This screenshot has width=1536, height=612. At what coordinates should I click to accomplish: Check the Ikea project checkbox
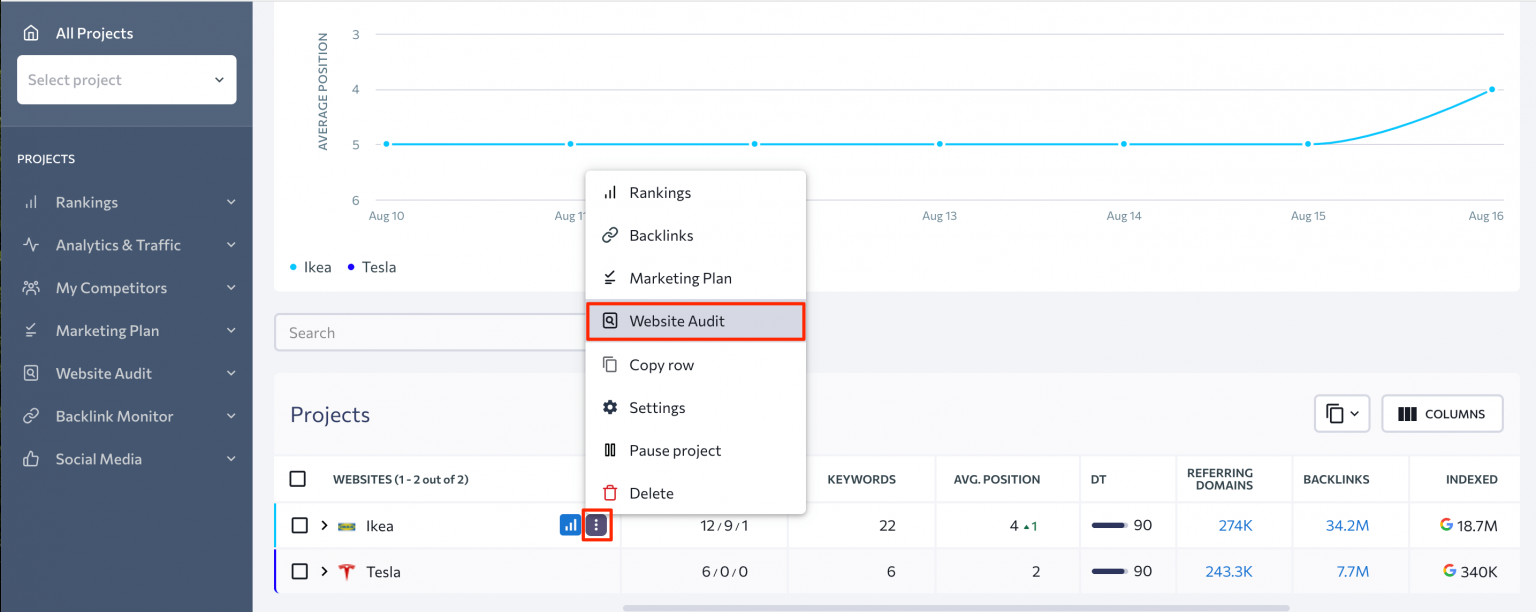coord(299,525)
